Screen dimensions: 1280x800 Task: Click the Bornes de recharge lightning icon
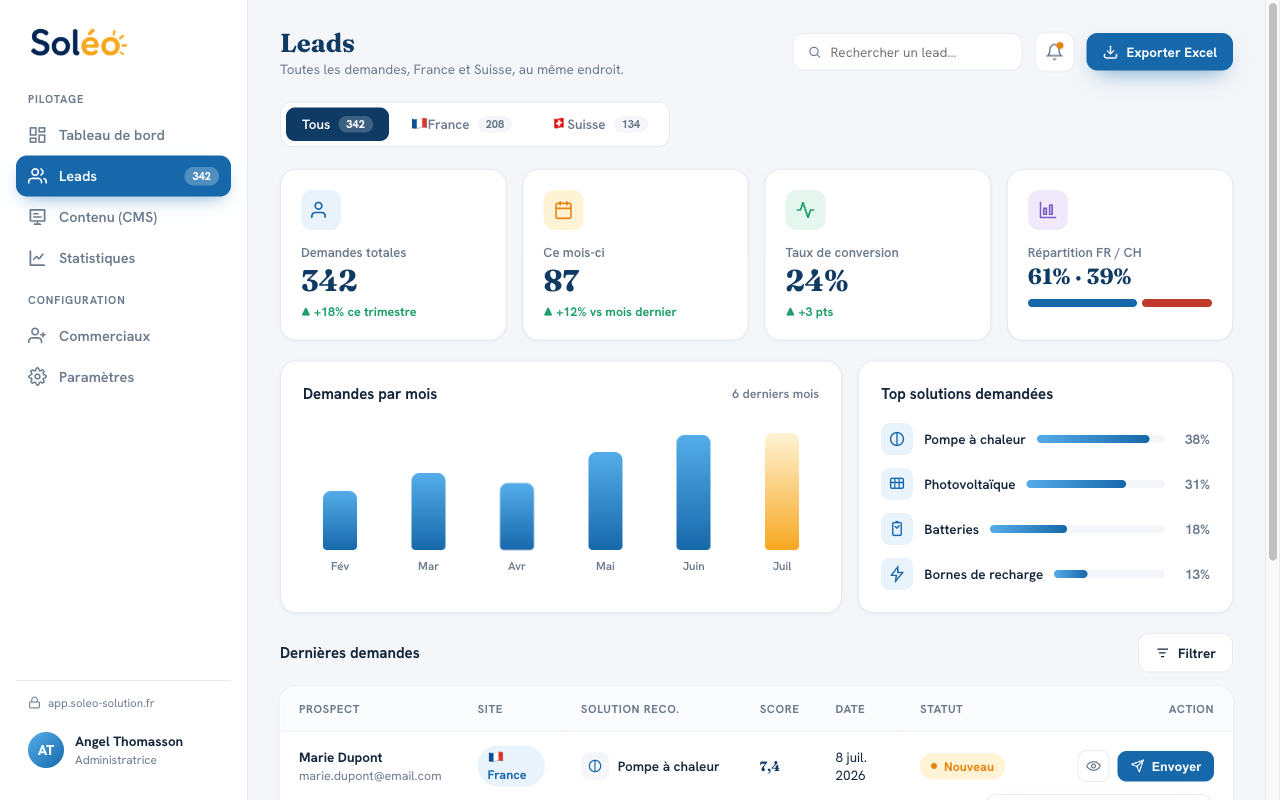click(897, 574)
